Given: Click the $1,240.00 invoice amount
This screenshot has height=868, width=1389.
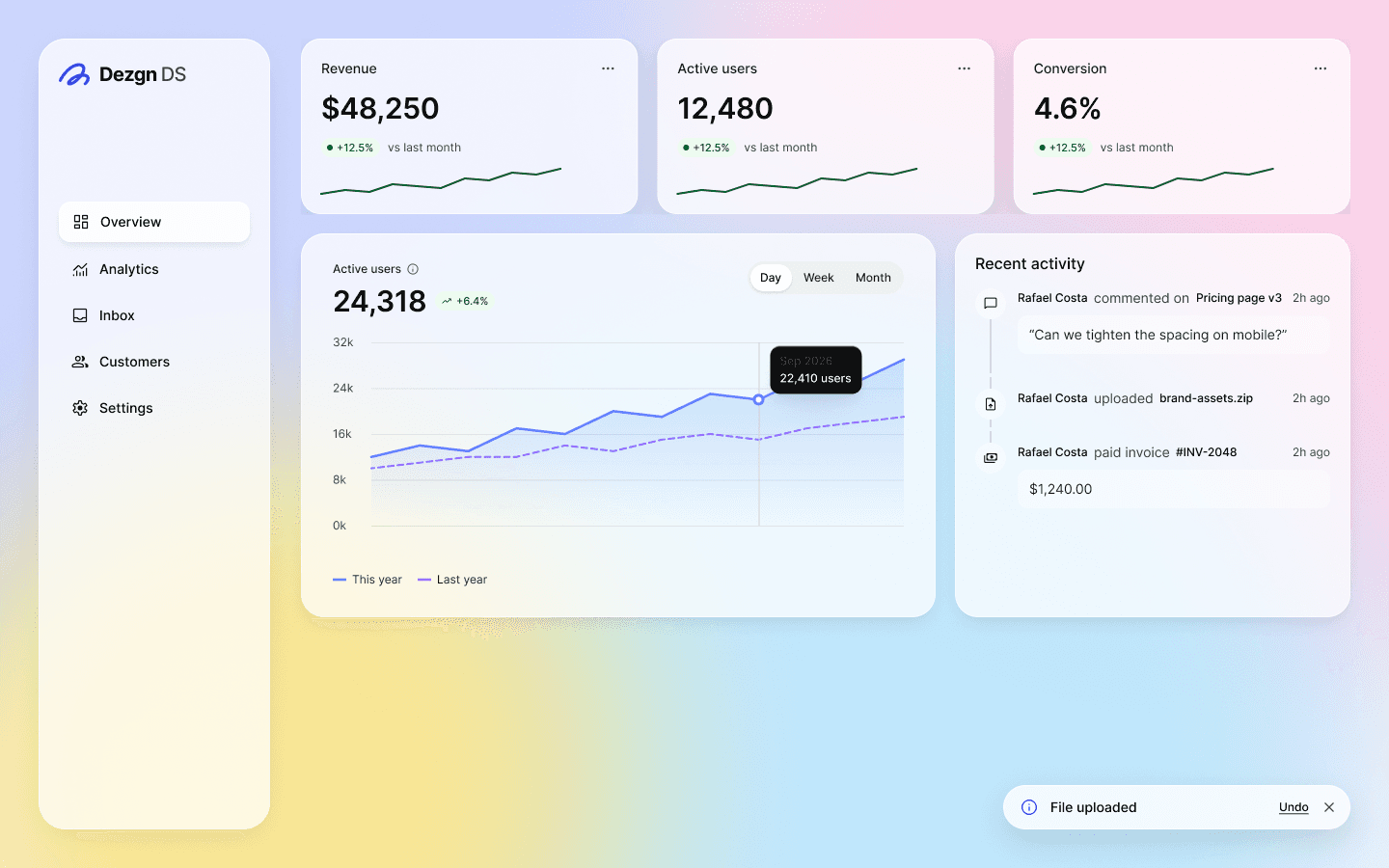Looking at the screenshot, I should (x=1061, y=489).
